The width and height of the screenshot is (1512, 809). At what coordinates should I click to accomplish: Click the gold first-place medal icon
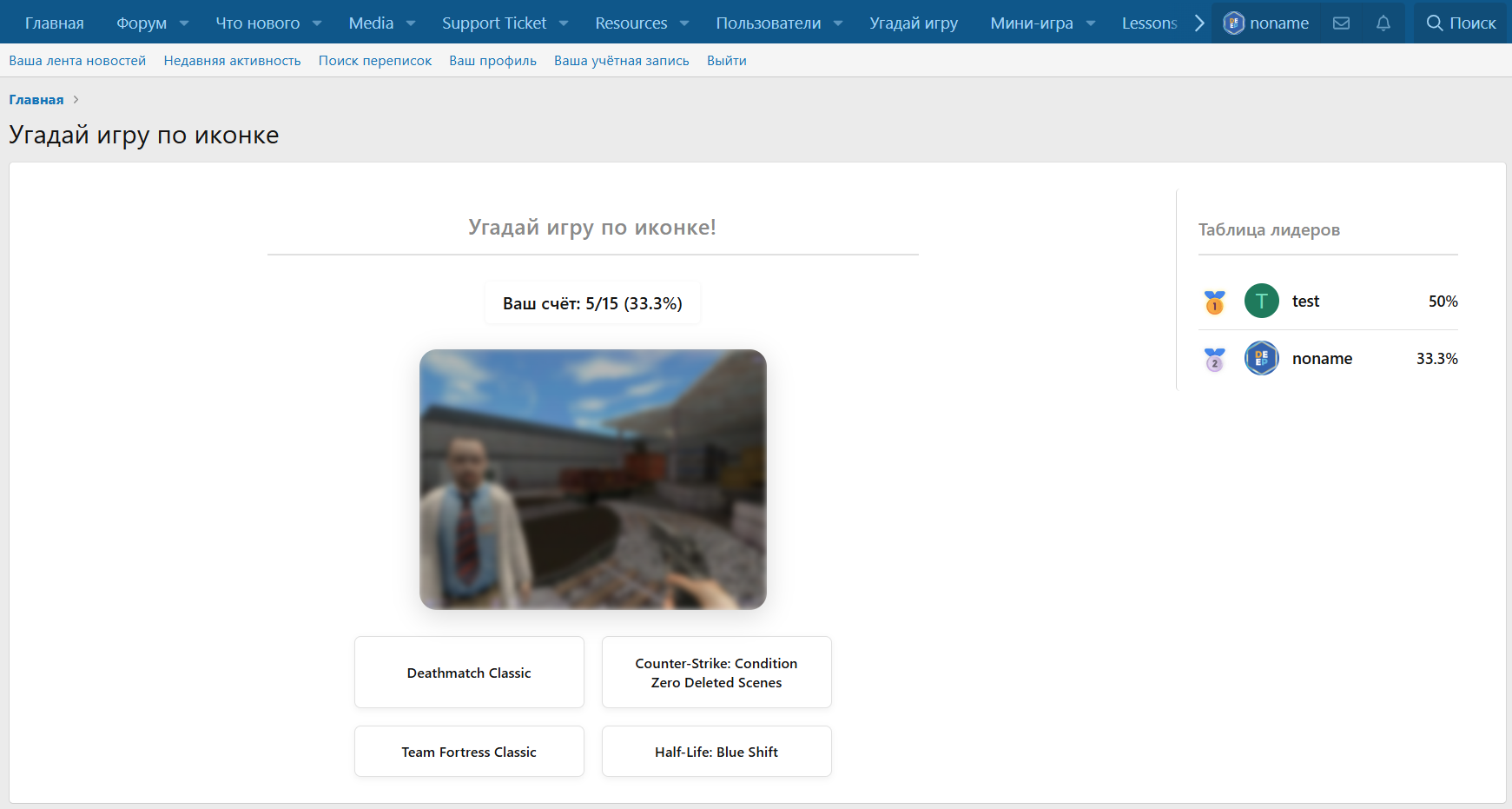tap(1214, 302)
